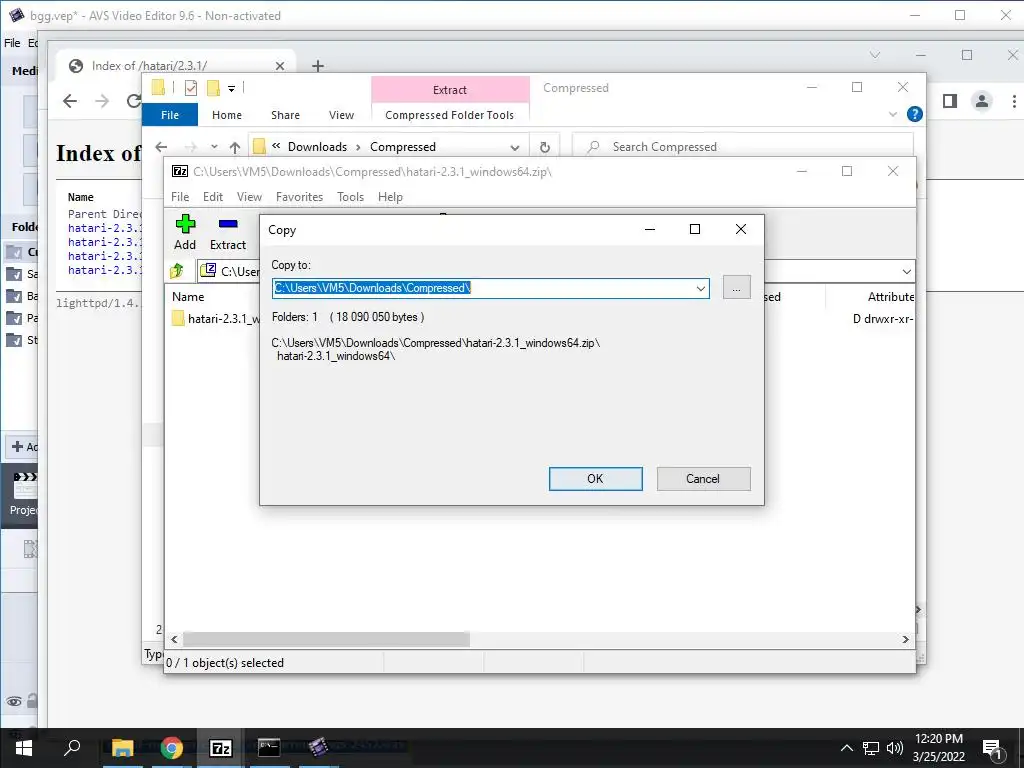
Task: Click the Name column header in 7-Zip
Action: tap(188, 296)
